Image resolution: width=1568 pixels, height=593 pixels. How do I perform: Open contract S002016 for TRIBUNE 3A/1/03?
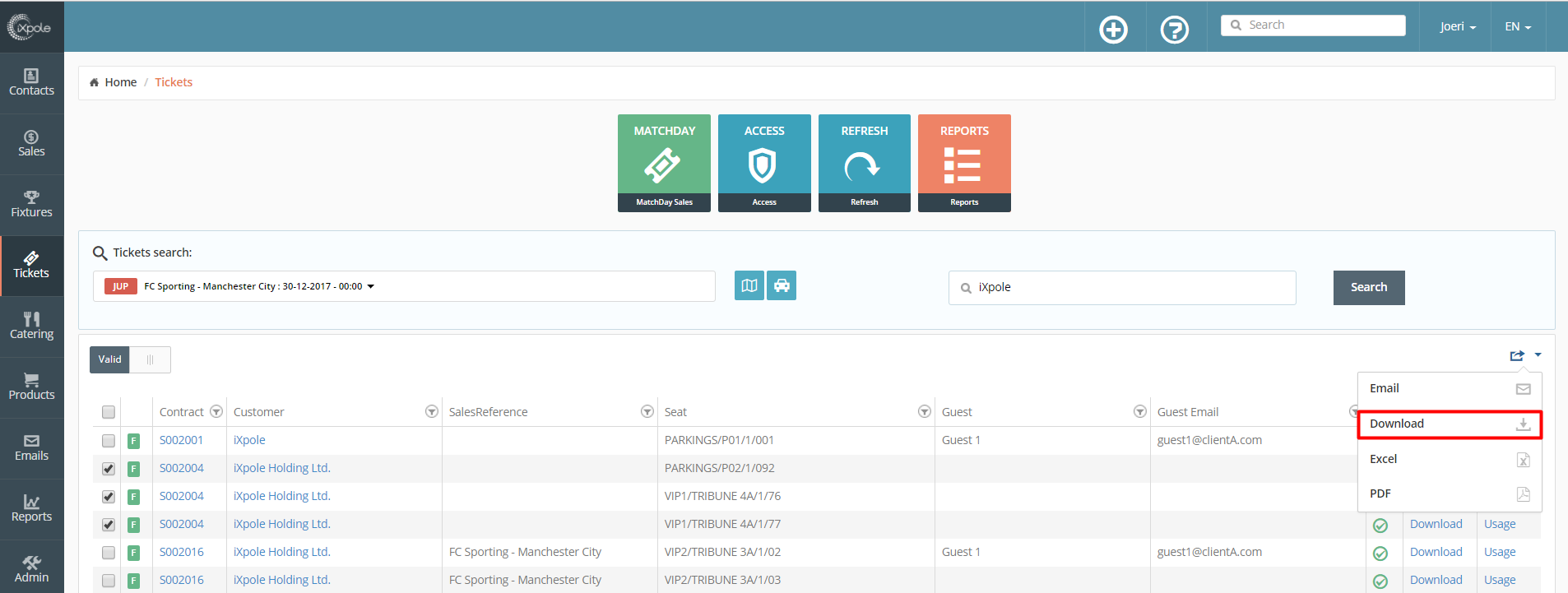click(181, 580)
